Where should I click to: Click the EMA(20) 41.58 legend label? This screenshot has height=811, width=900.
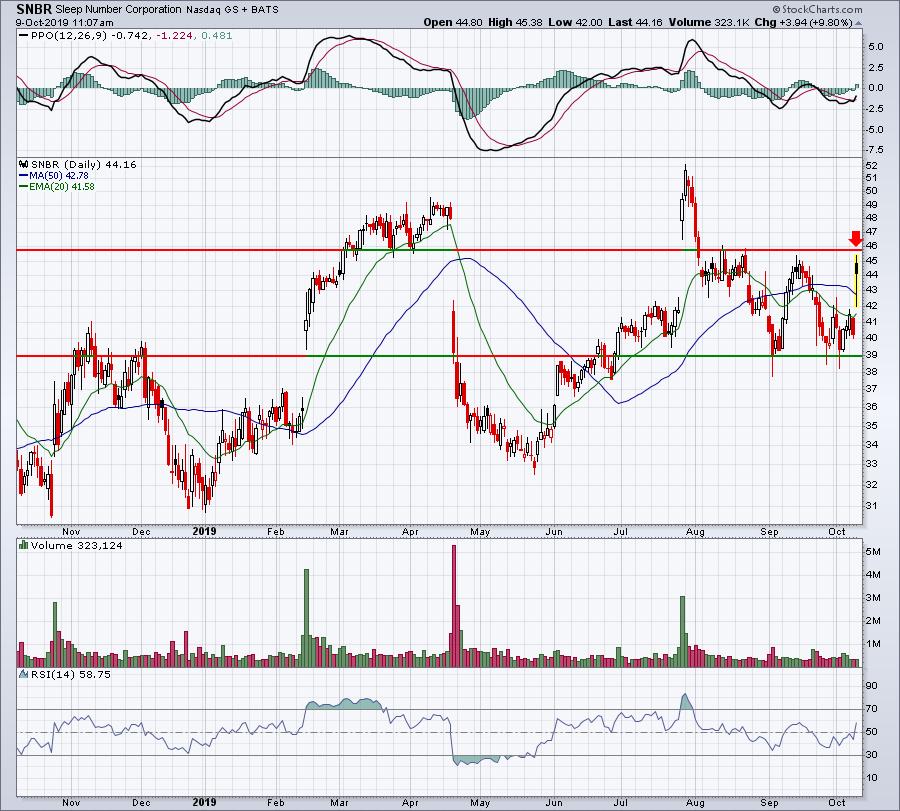pyautogui.click(x=62, y=187)
